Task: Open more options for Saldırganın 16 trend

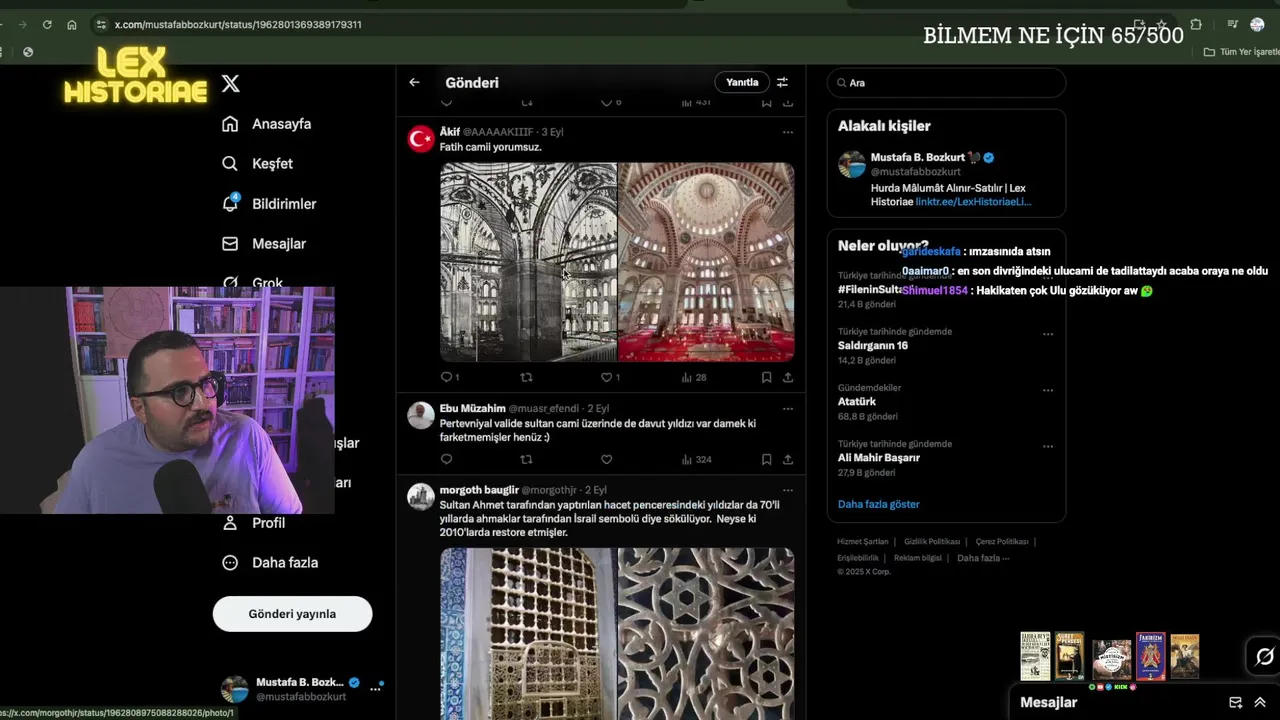Action: pyautogui.click(x=1048, y=334)
